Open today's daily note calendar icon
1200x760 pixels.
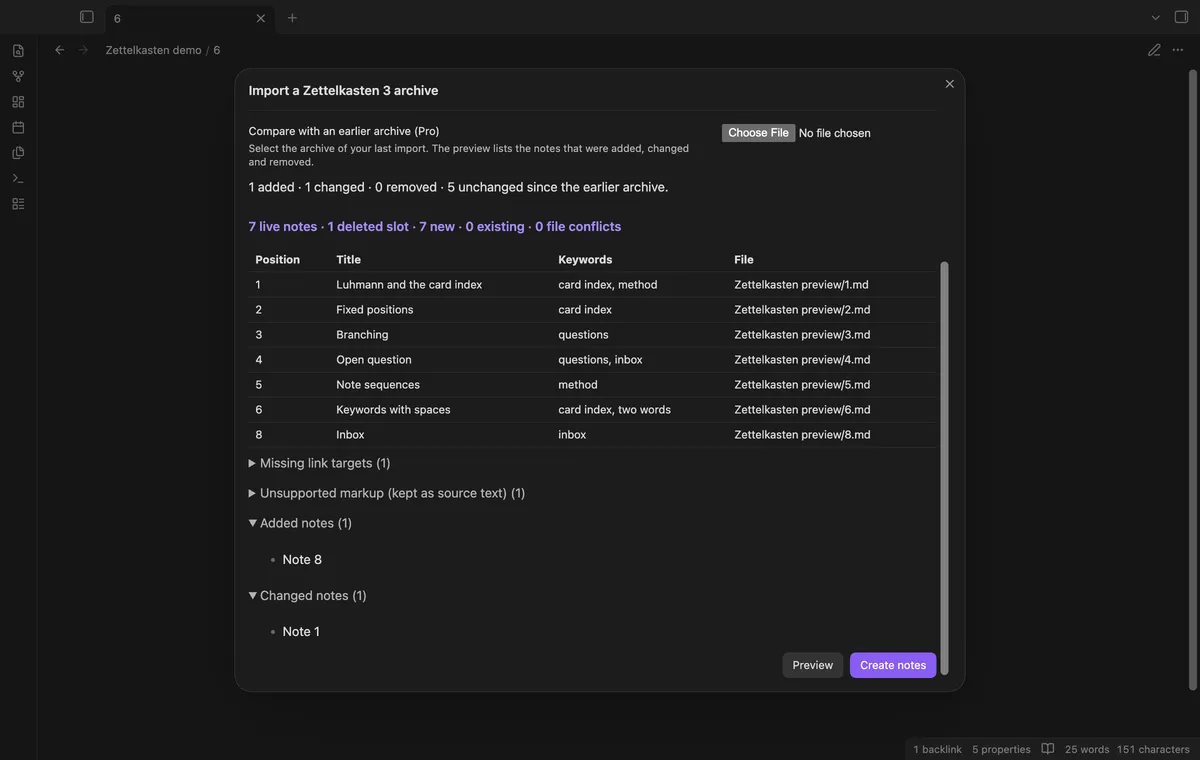[x=18, y=127]
